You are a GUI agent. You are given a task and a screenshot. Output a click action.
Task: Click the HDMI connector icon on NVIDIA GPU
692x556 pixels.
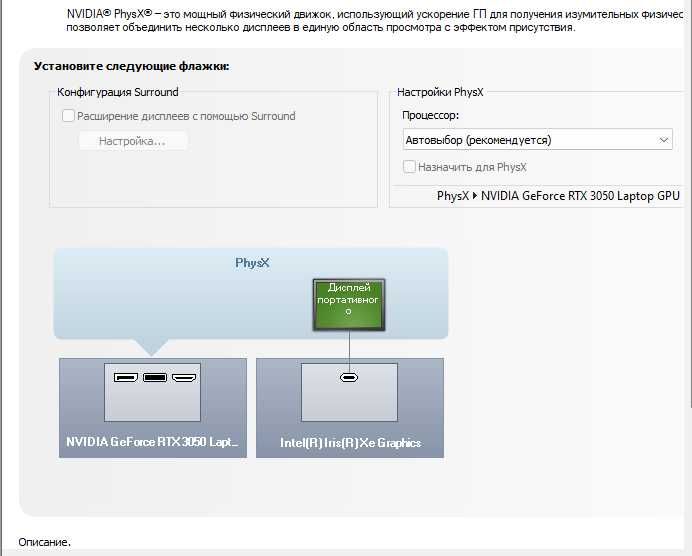click(x=184, y=378)
